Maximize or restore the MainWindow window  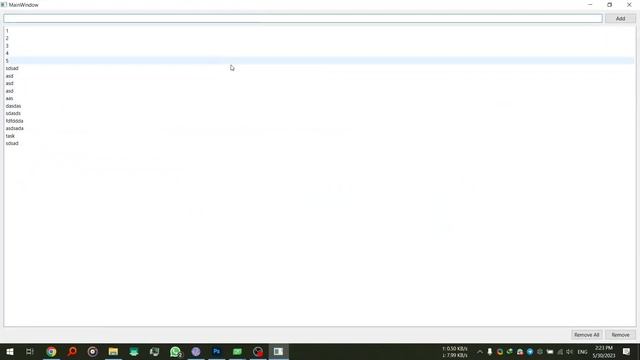pos(609,5)
